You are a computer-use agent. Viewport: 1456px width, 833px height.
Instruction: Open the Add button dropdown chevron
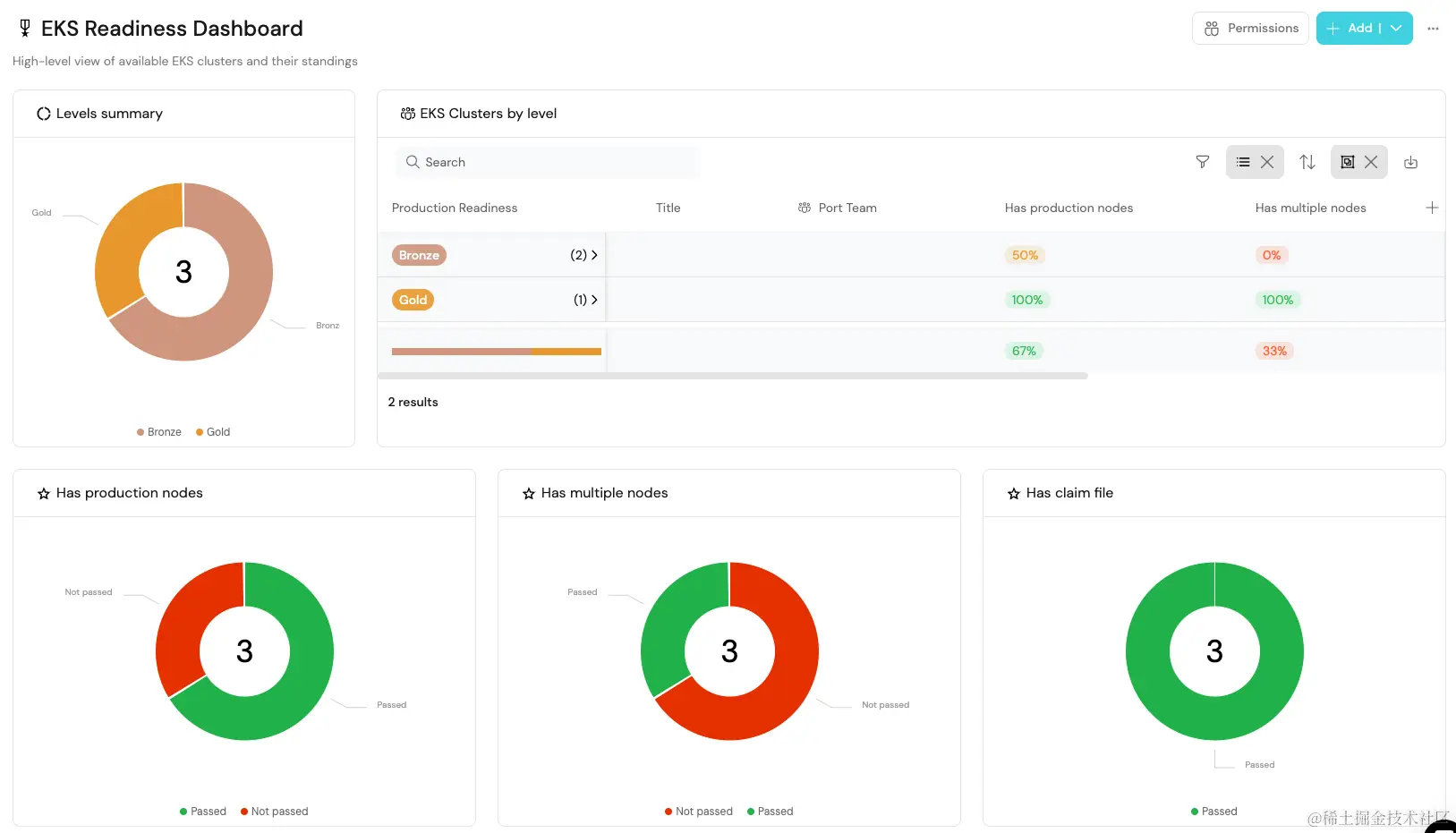pos(1396,29)
